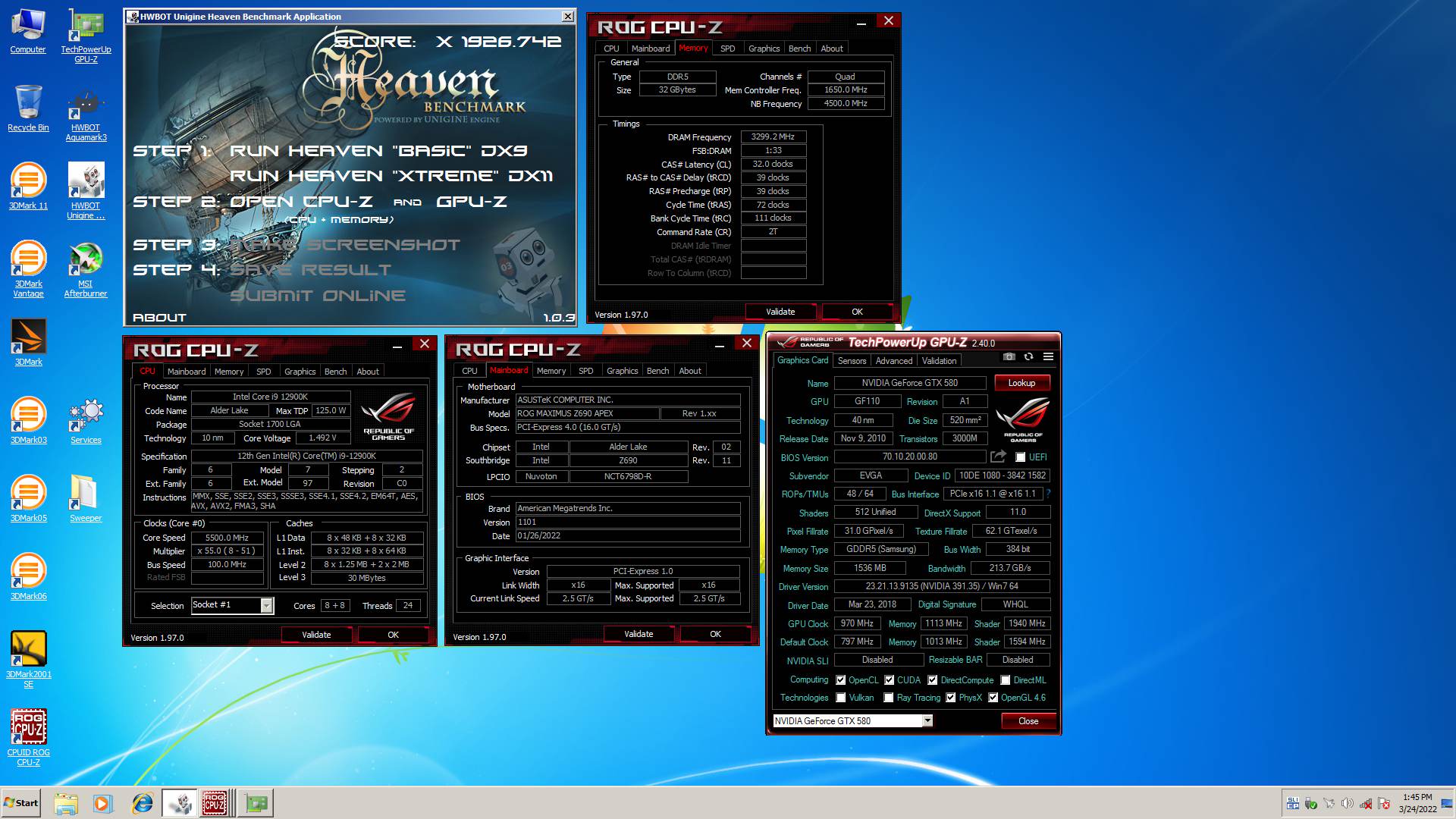Click the Windows Explorer taskbar folder icon
The width and height of the screenshot is (1456, 819).
[x=66, y=803]
